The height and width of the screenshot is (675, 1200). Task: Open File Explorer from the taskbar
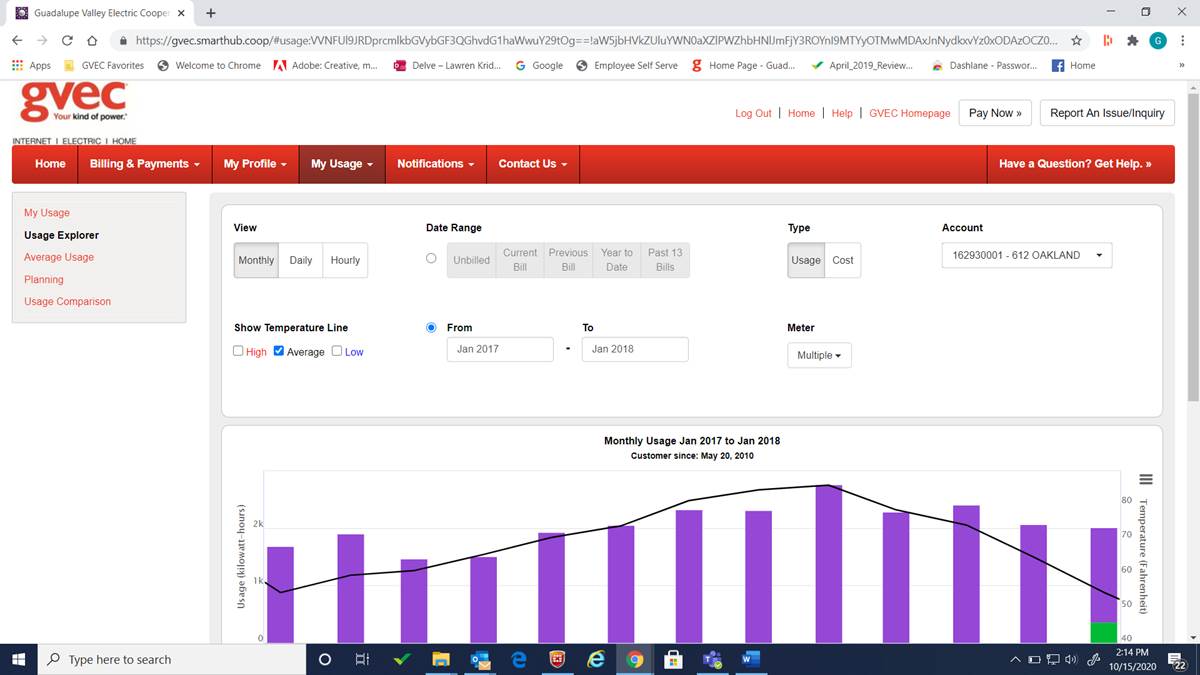click(x=441, y=659)
